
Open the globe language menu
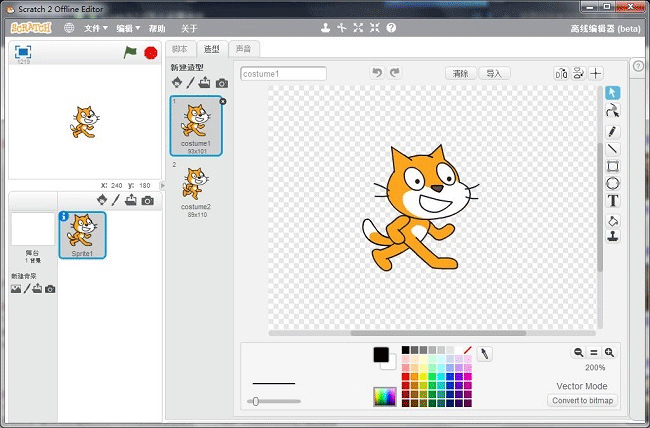pos(69,29)
